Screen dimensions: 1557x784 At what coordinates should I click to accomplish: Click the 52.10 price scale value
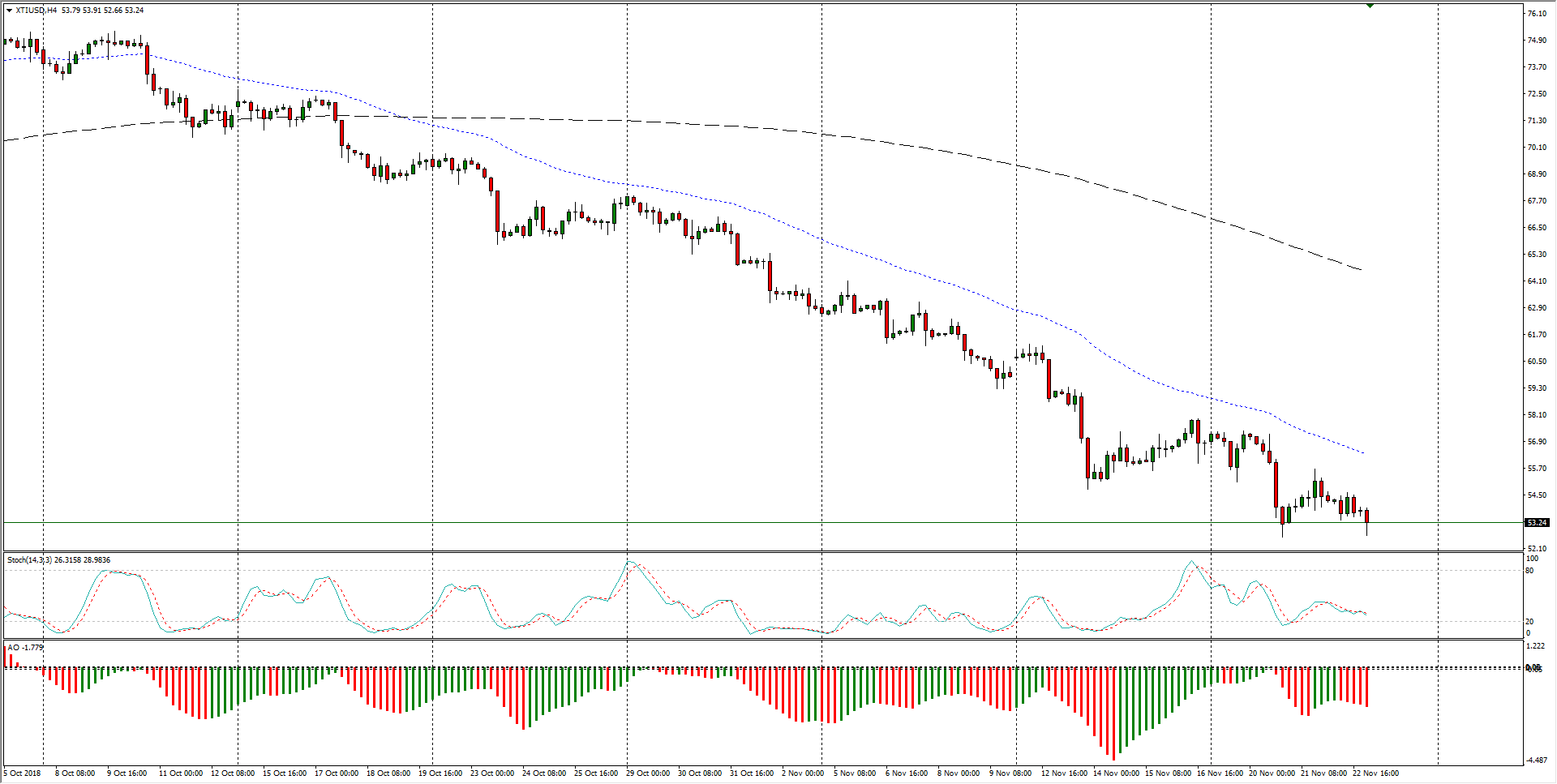[x=1537, y=549]
